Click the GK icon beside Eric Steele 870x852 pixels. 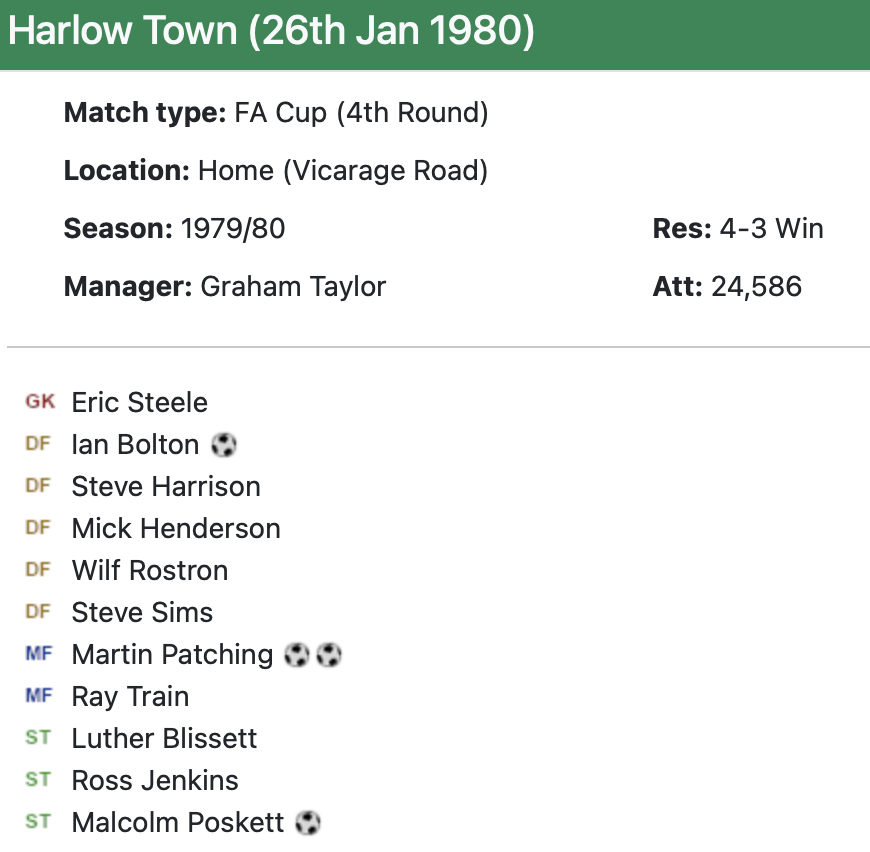[x=40, y=402]
